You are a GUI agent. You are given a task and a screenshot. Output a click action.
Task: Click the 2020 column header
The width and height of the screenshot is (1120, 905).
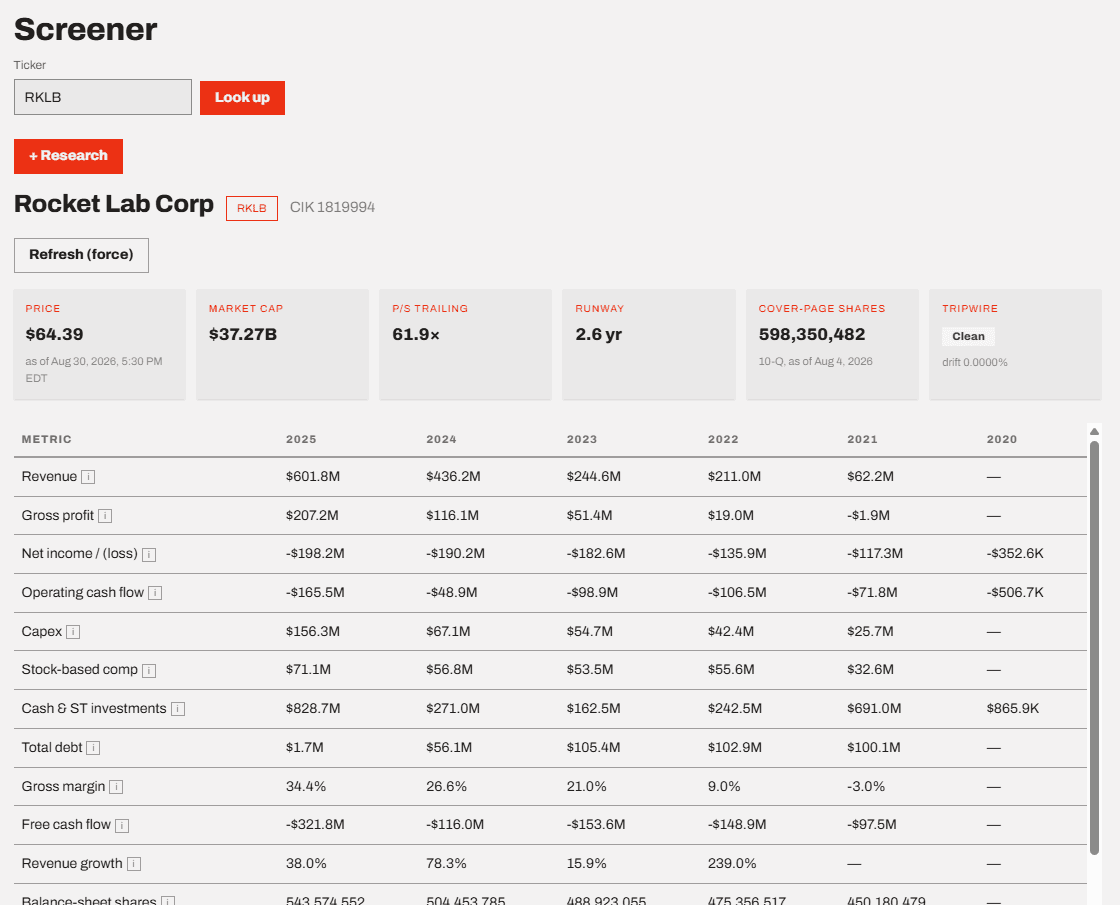coord(1001,439)
